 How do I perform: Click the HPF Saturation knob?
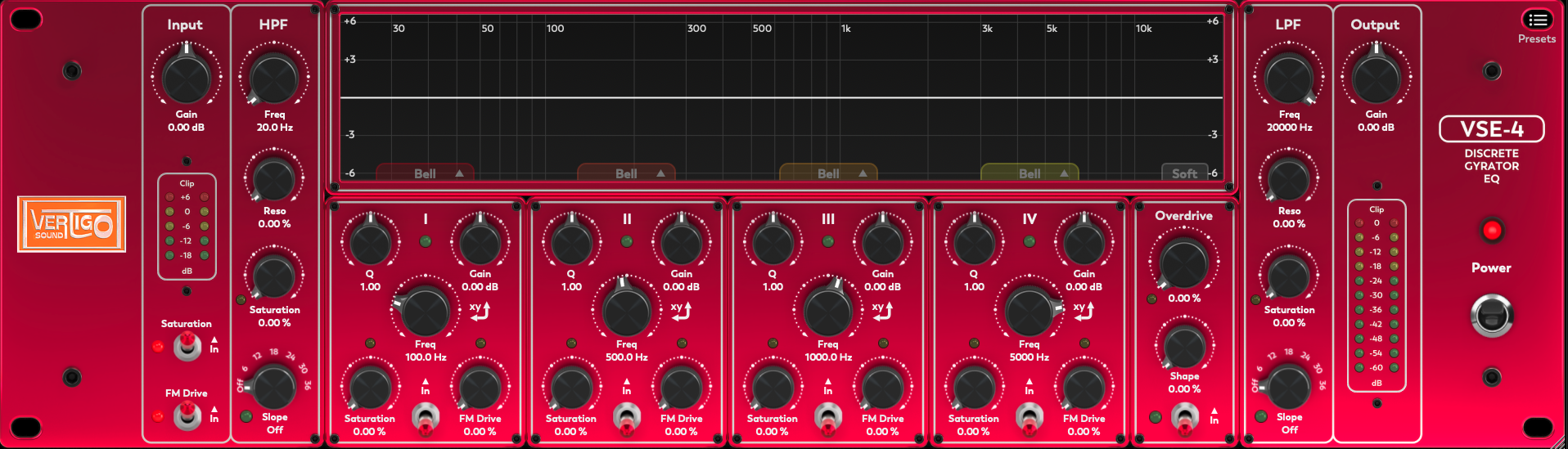(274, 276)
